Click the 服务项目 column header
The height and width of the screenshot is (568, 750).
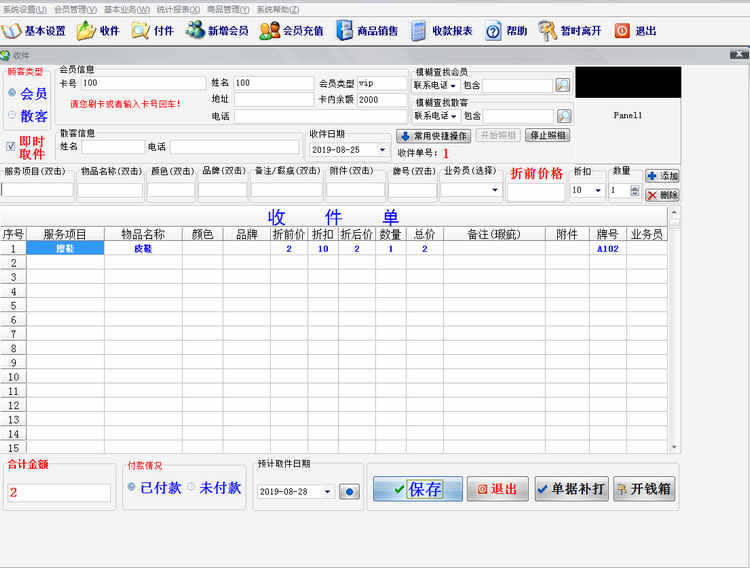click(65, 234)
